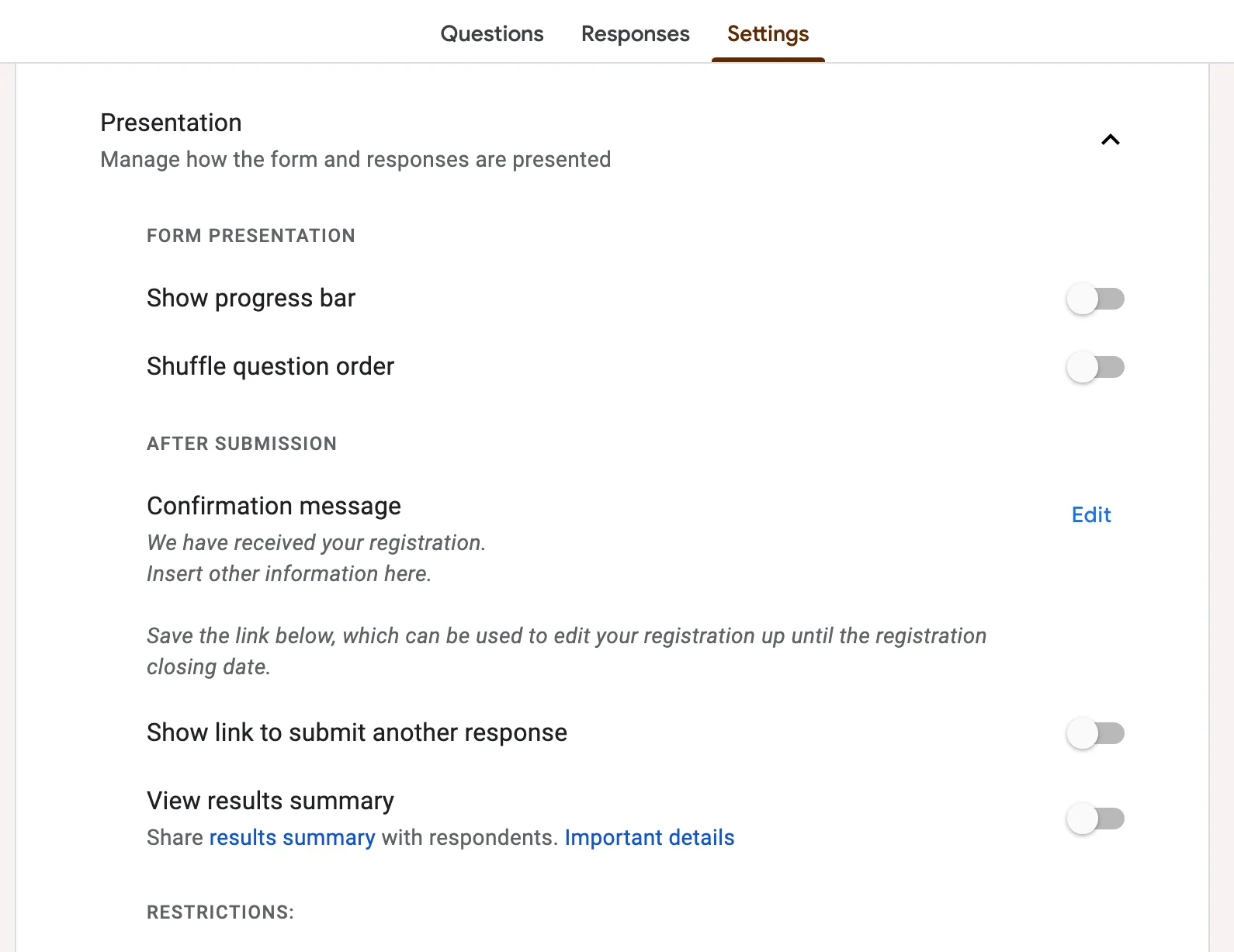
Task: Click the 'Show link to submit another response' label
Action: coord(357,733)
